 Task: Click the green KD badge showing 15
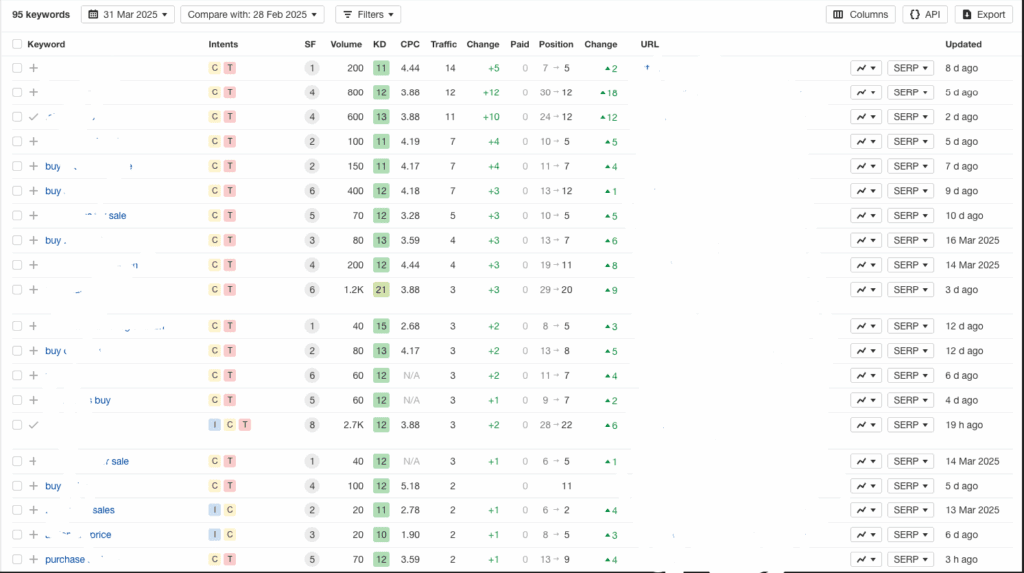click(381, 326)
